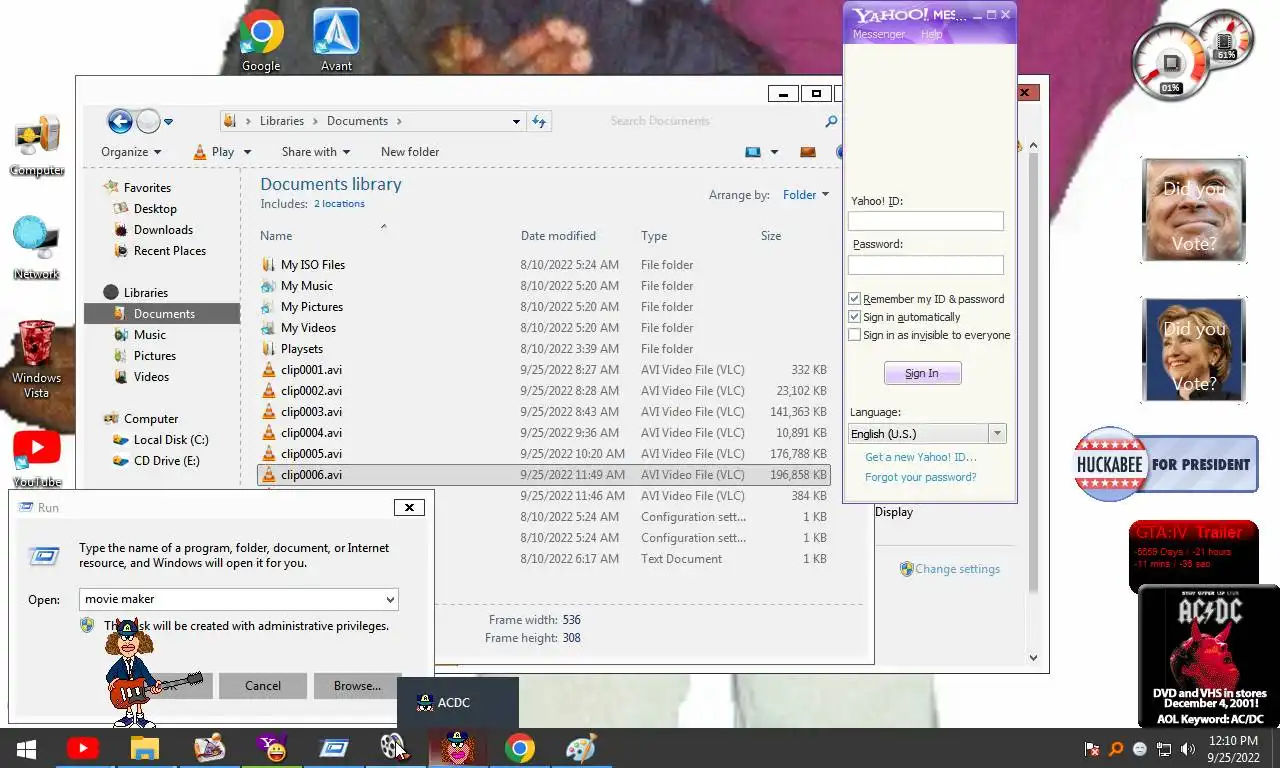Switch to the Run dialog taskbar icon
This screenshot has width=1280, height=768.
332,748
